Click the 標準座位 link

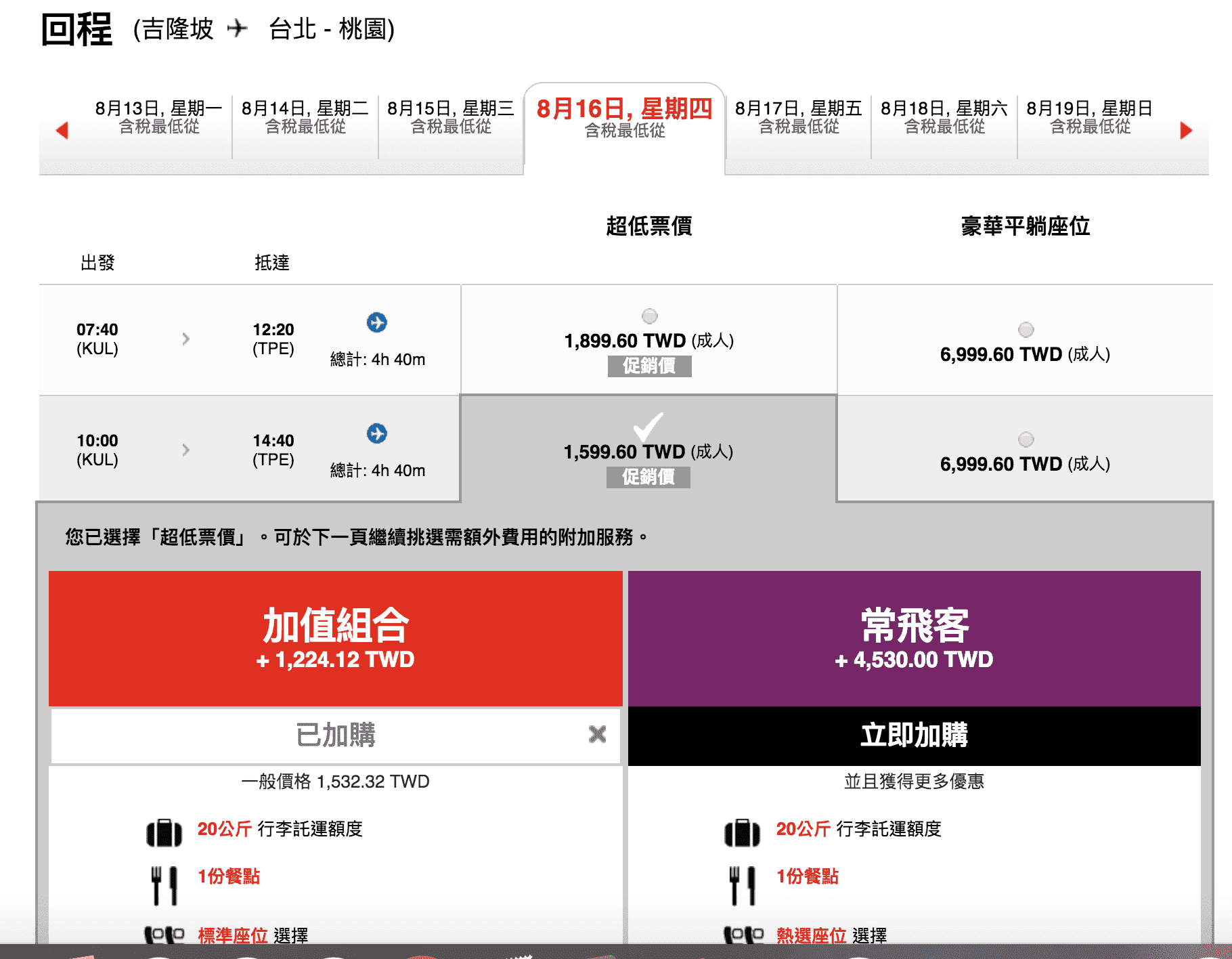click(233, 935)
